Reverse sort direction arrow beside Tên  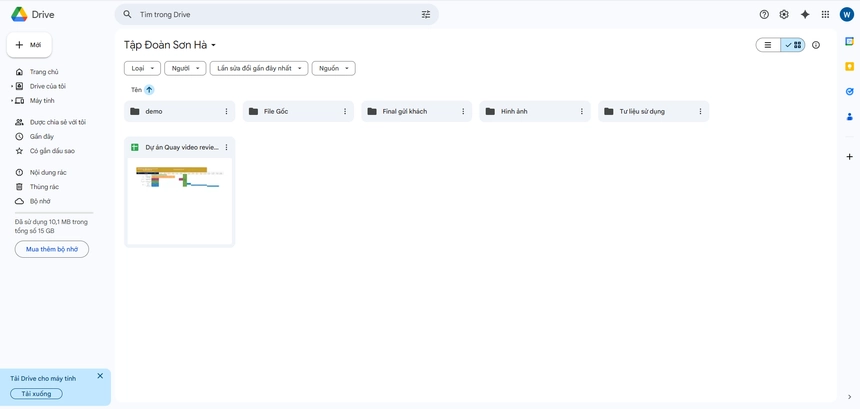click(x=149, y=90)
